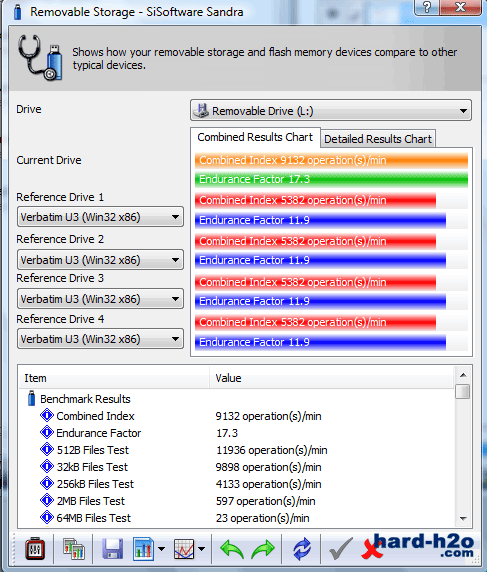Confirm with the grey checkmark icon

click(x=341, y=548)
